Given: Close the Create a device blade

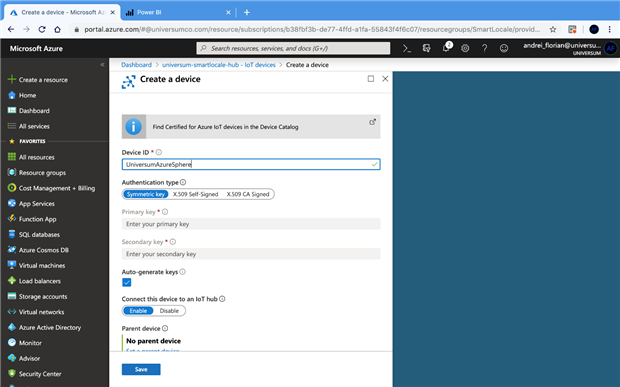Looking at the screenshot, I should 385,79.
